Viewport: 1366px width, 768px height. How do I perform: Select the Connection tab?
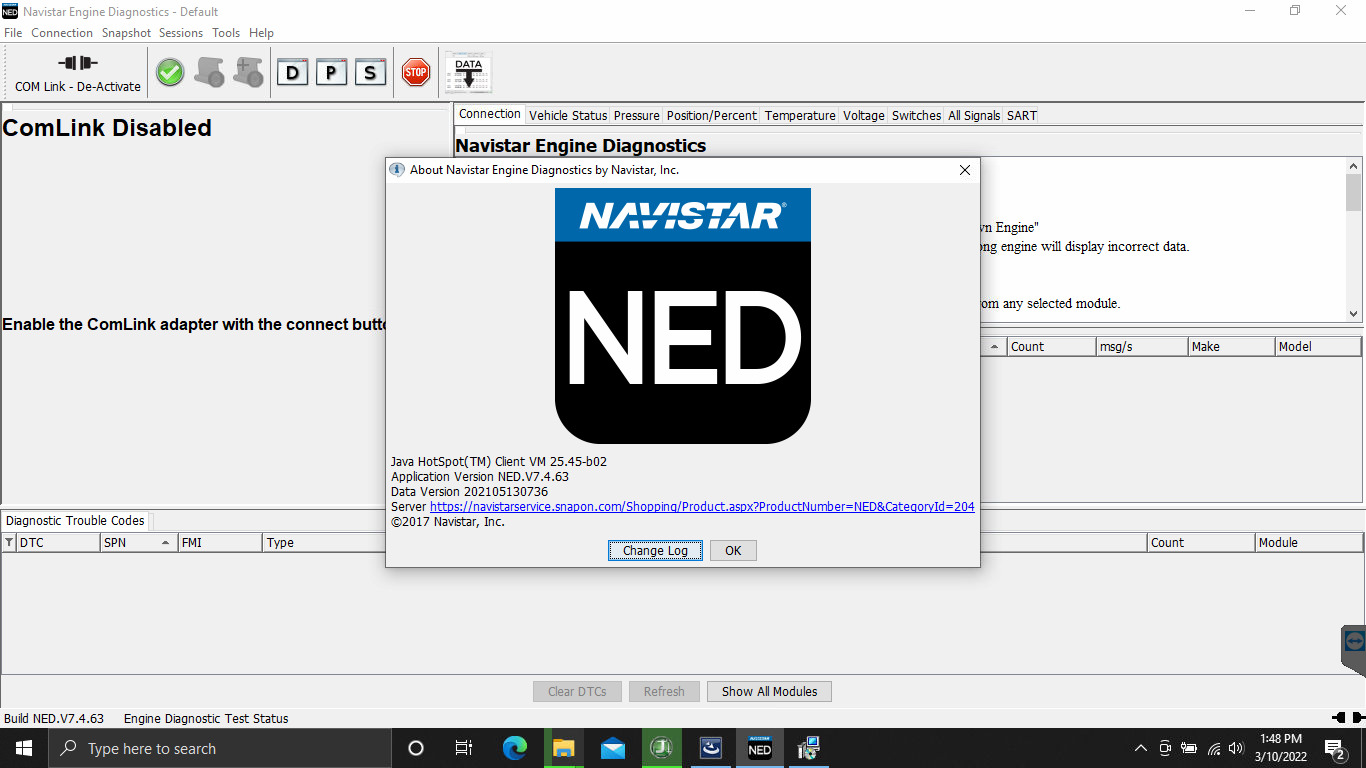[x=490, y=114]
